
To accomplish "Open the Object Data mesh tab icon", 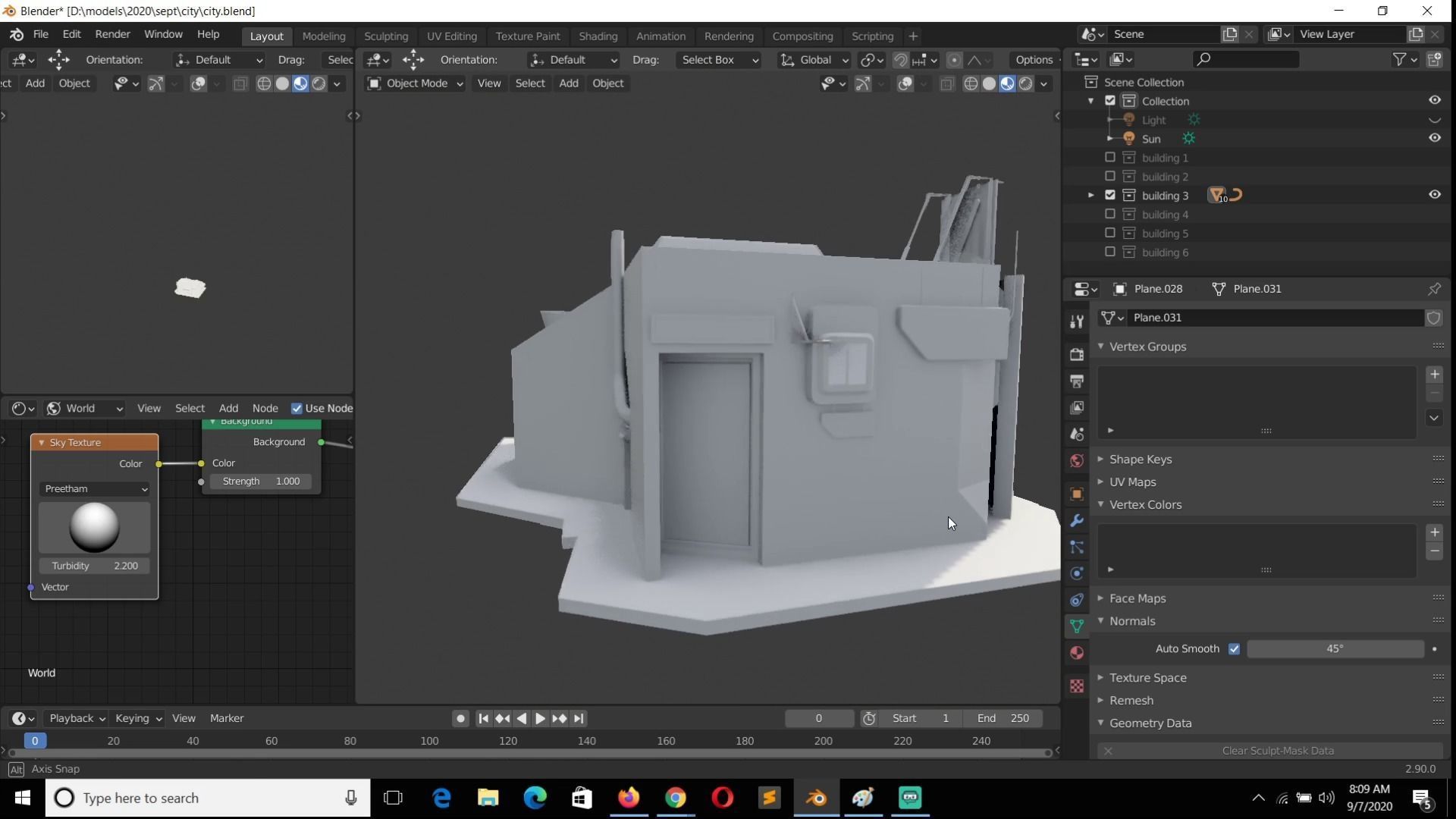I will pyautogui.click(x=1076, y=626).
